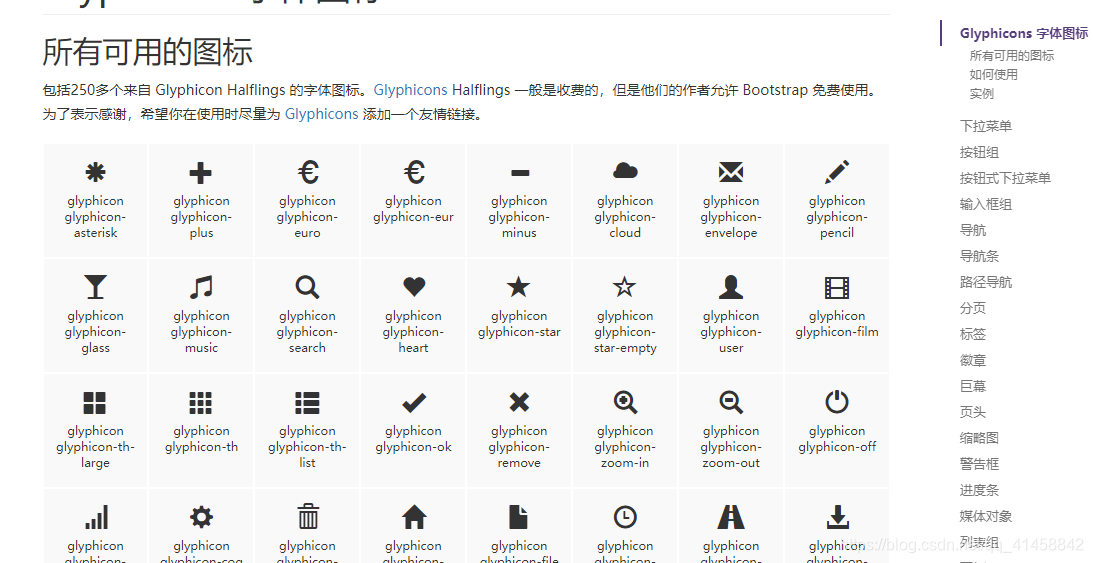
Task: Go to 警告框 sidebar item
Action: coord(979,464)
